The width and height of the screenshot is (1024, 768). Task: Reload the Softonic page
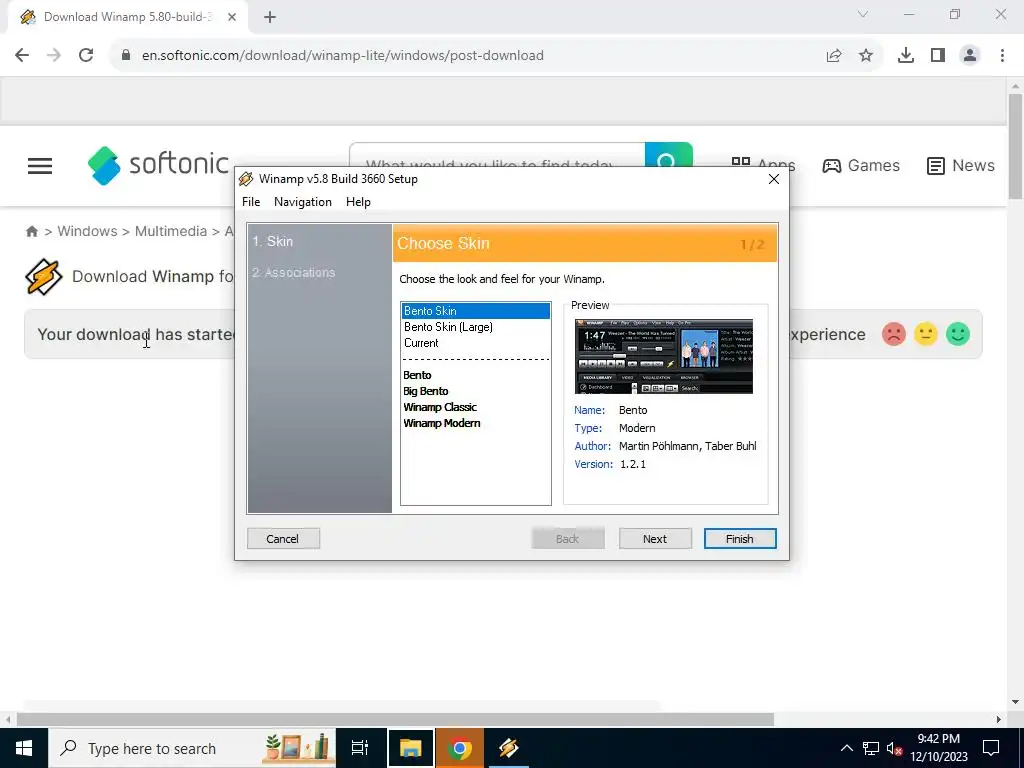(86, 55)
